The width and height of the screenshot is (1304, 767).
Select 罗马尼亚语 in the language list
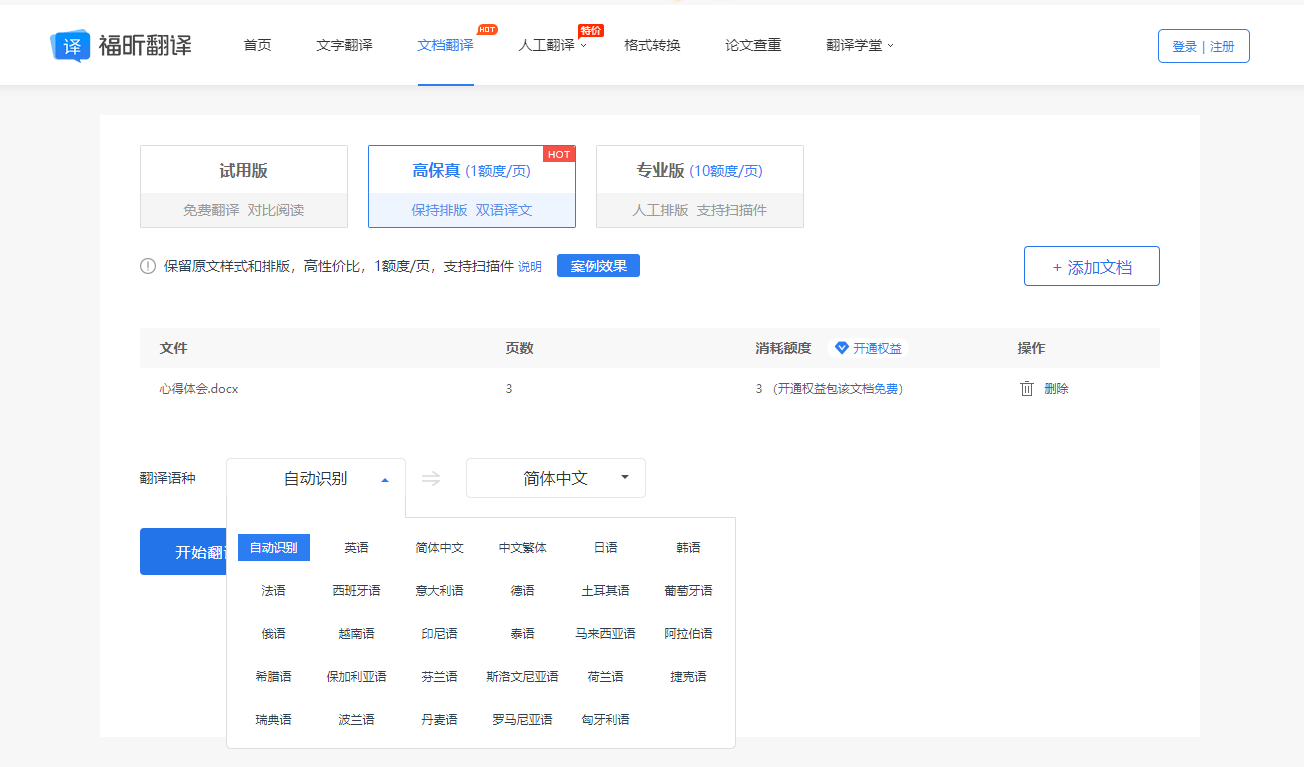coord(523,720)
